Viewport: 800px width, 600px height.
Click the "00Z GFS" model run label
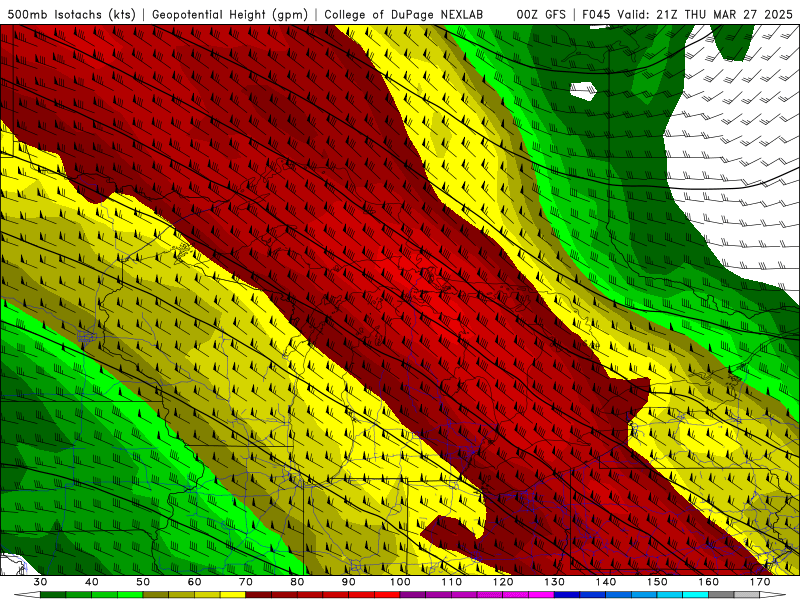541,14
